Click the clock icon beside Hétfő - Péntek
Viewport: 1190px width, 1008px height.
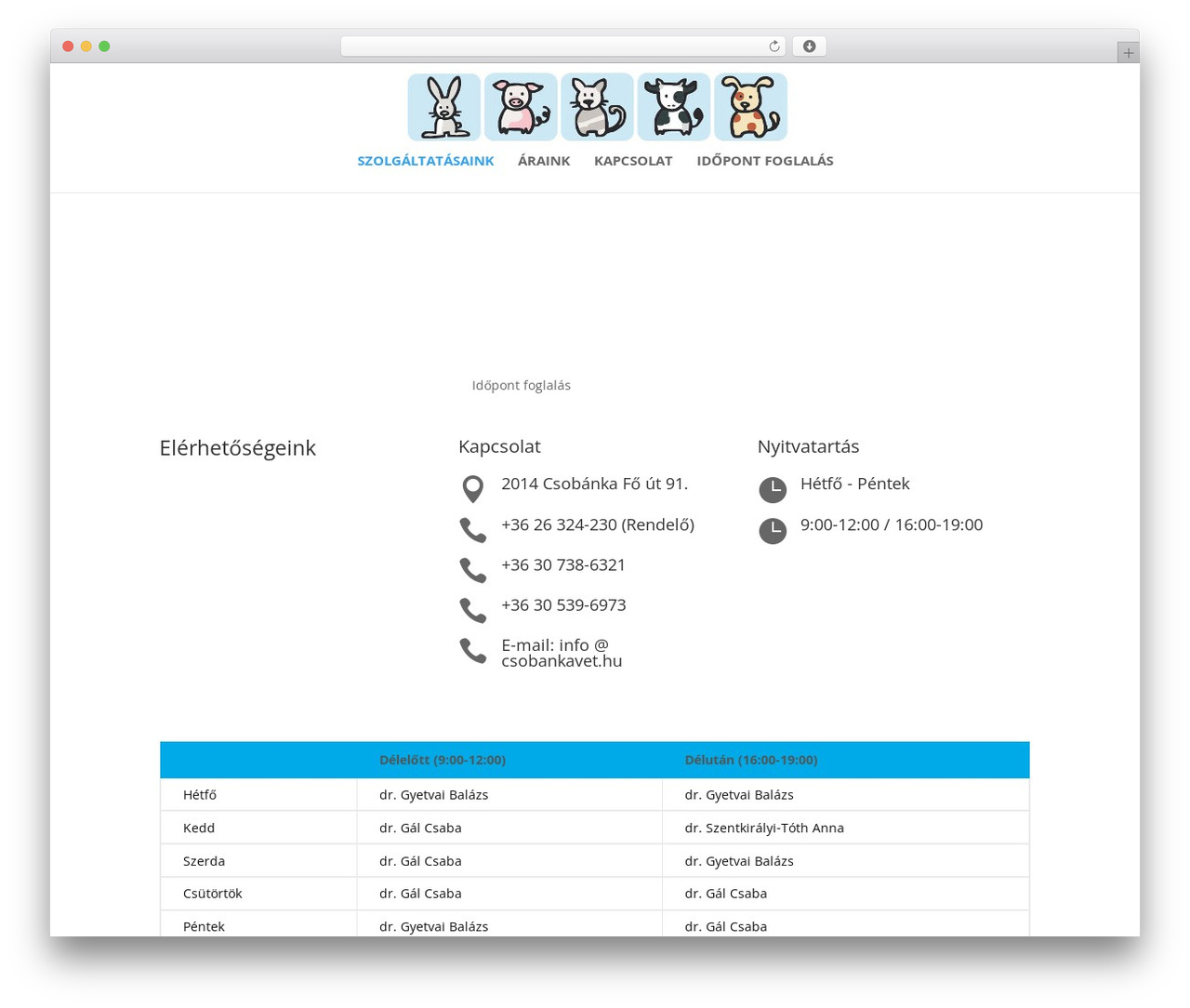[x=773, y=490]
